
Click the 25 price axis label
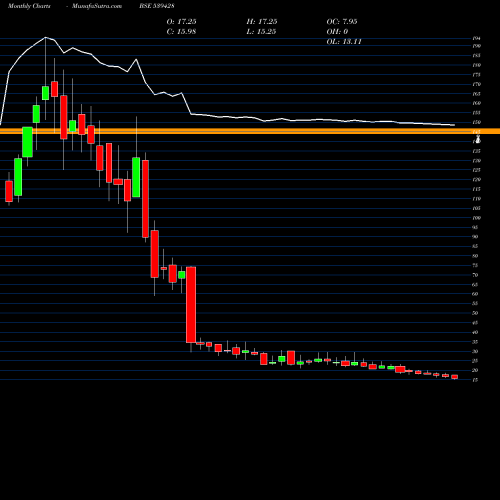click(x=475, y=361)
